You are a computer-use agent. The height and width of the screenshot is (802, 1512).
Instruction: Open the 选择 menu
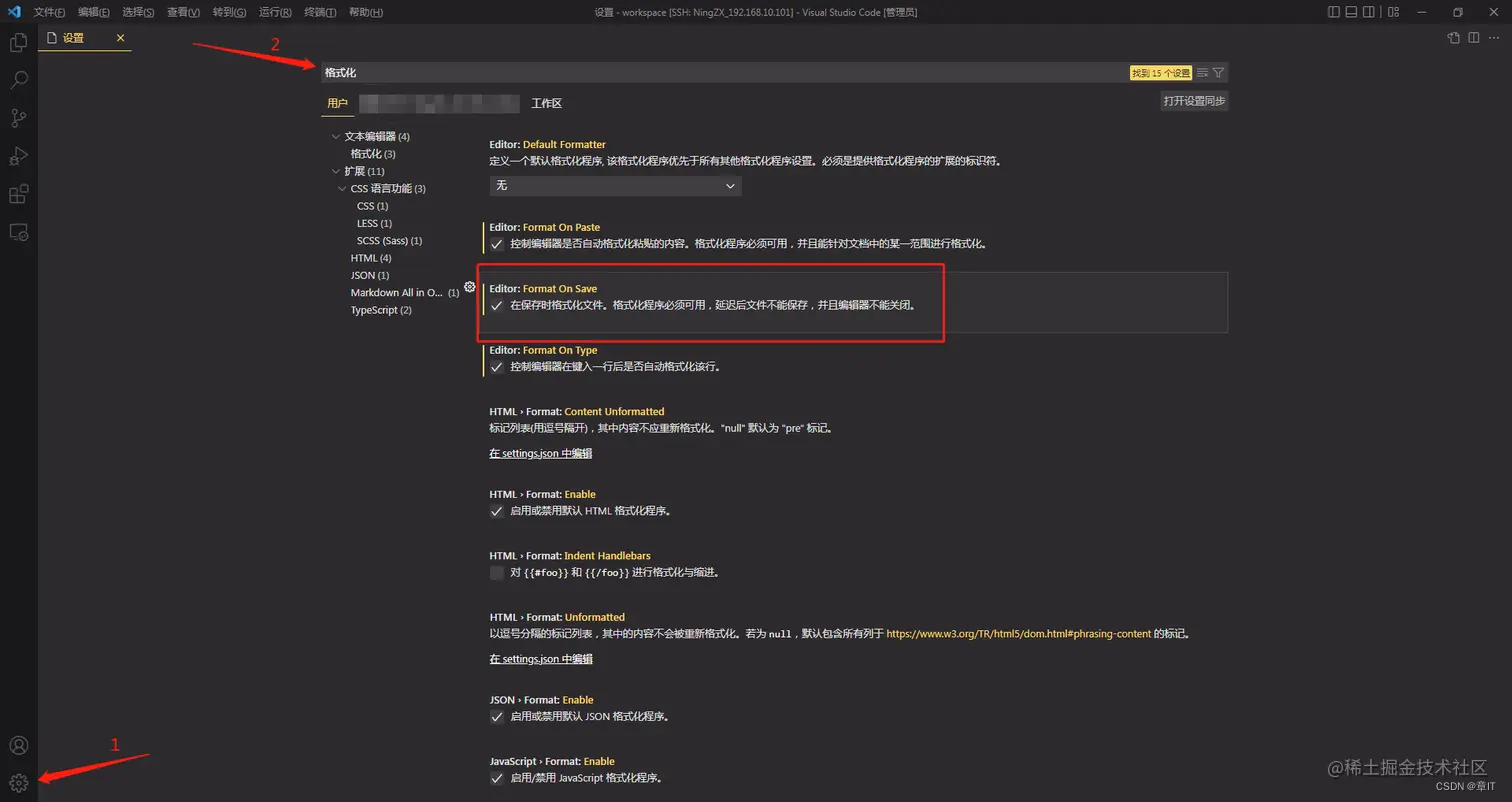click(x=138, y=12)
